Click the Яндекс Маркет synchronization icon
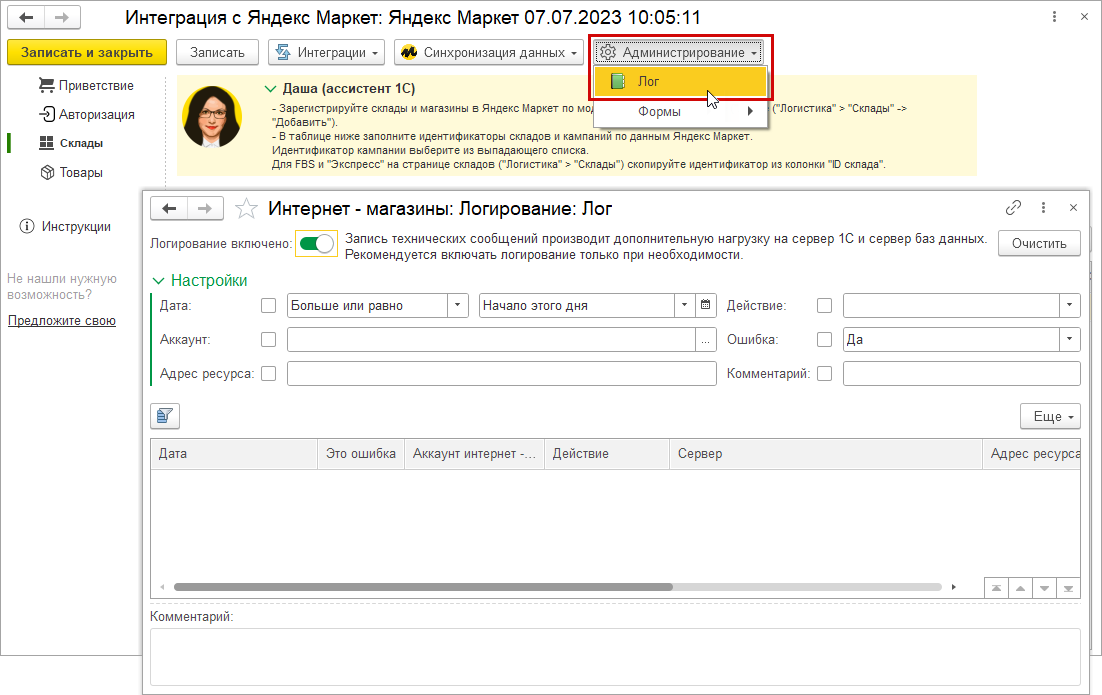This screenshot has width=1102, height=695. pyautogui.click(x=409, y=52)
